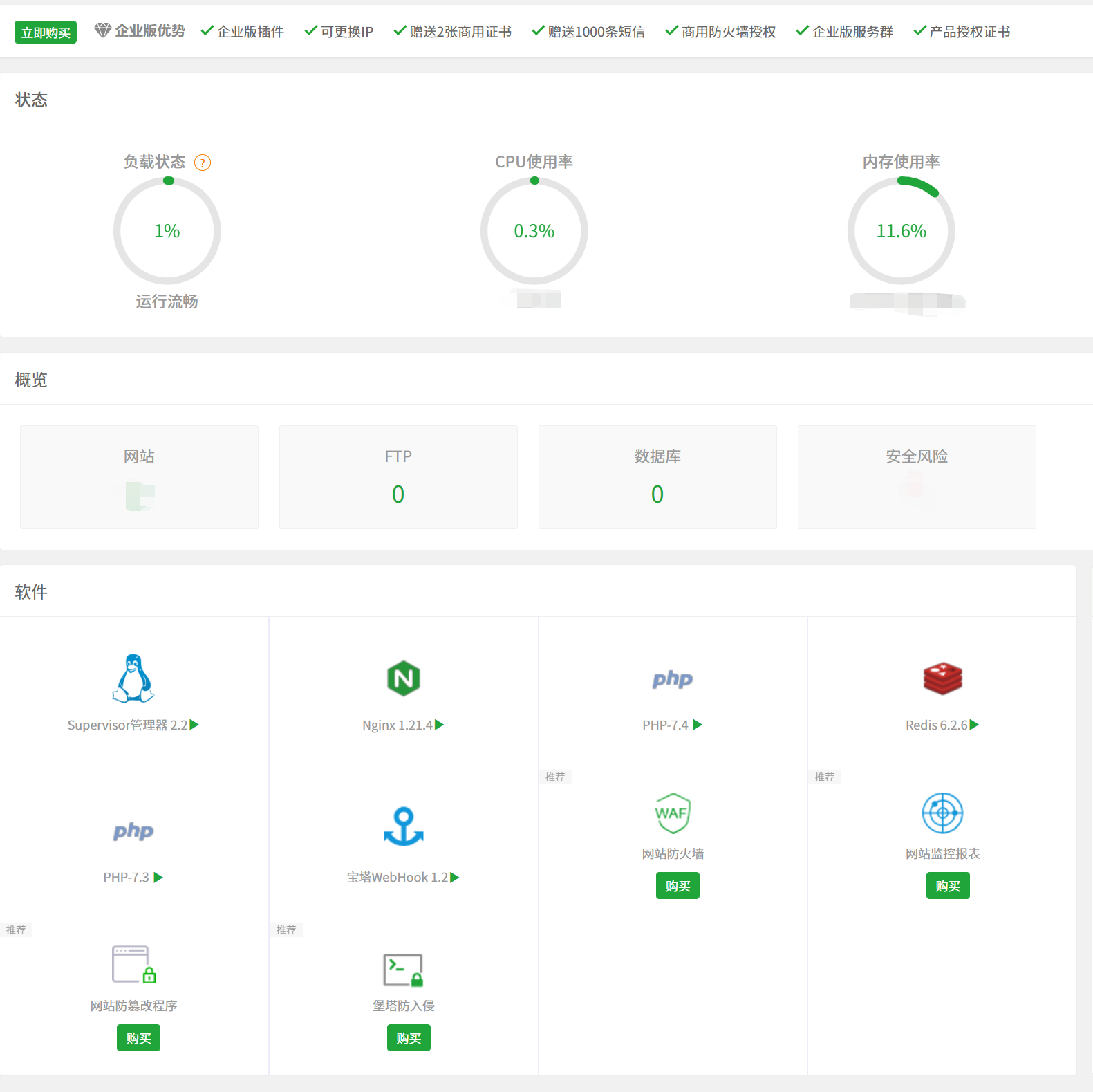This screenshot has width=1093, height=1092.
Task: Open PHP-7.4 settings link
Action: click(x=665, y=725)
